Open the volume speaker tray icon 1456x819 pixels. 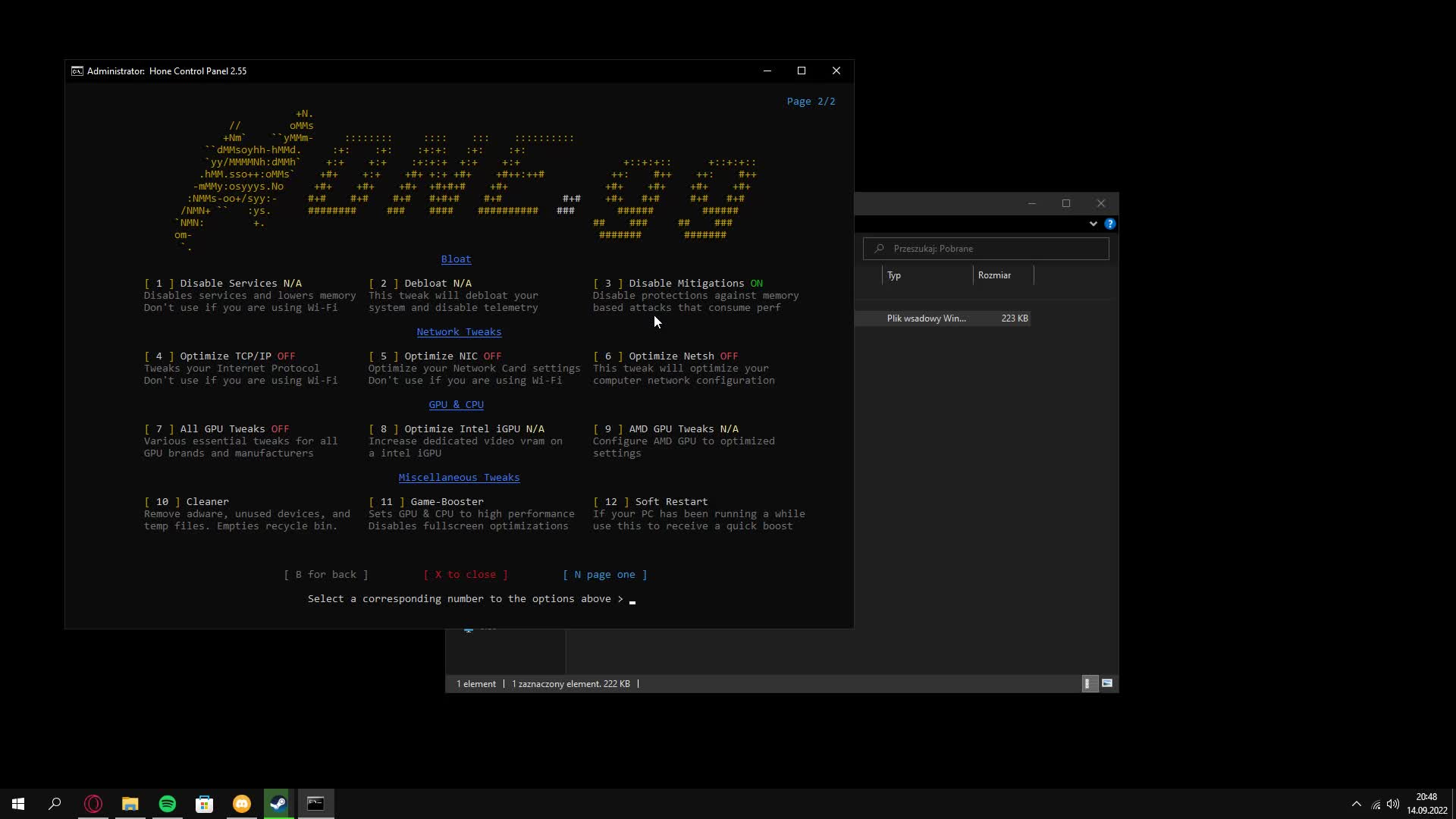pyautogui.click(x=1393, y=804)
